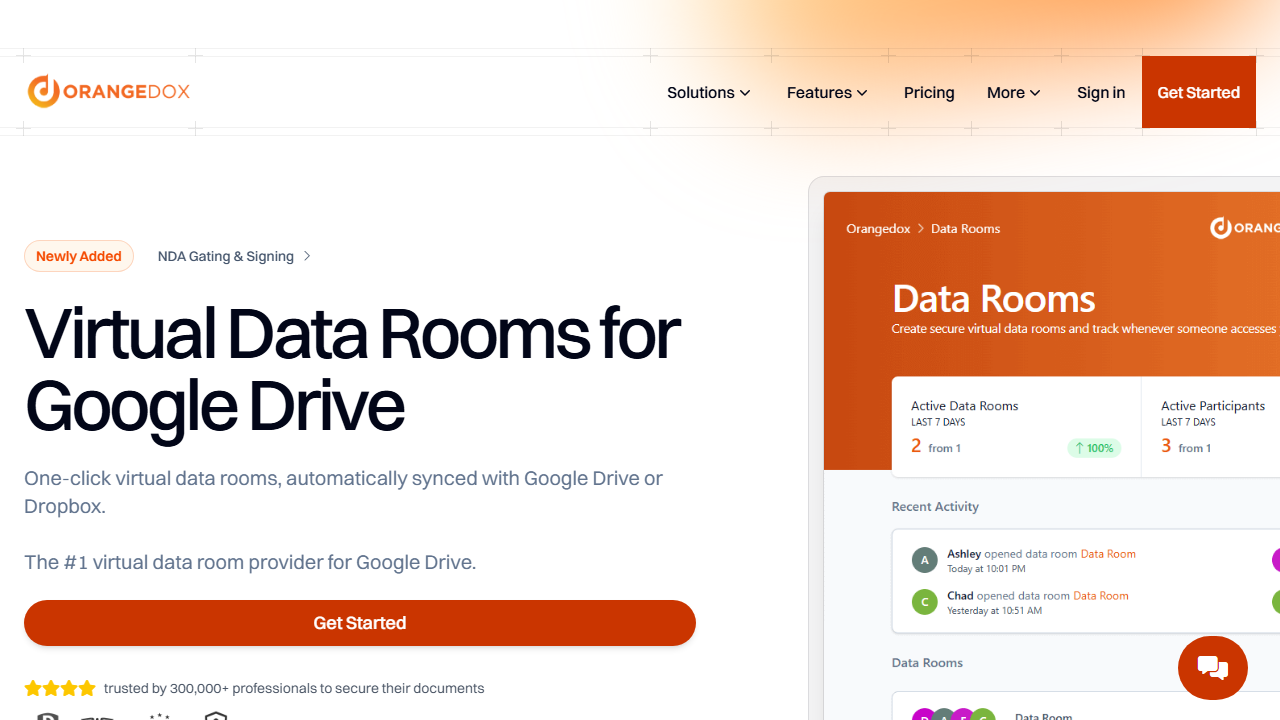Click the 'Data Rooms' section heading below activity
Screen dimensions: 1280x720
[x=927, y=662]
